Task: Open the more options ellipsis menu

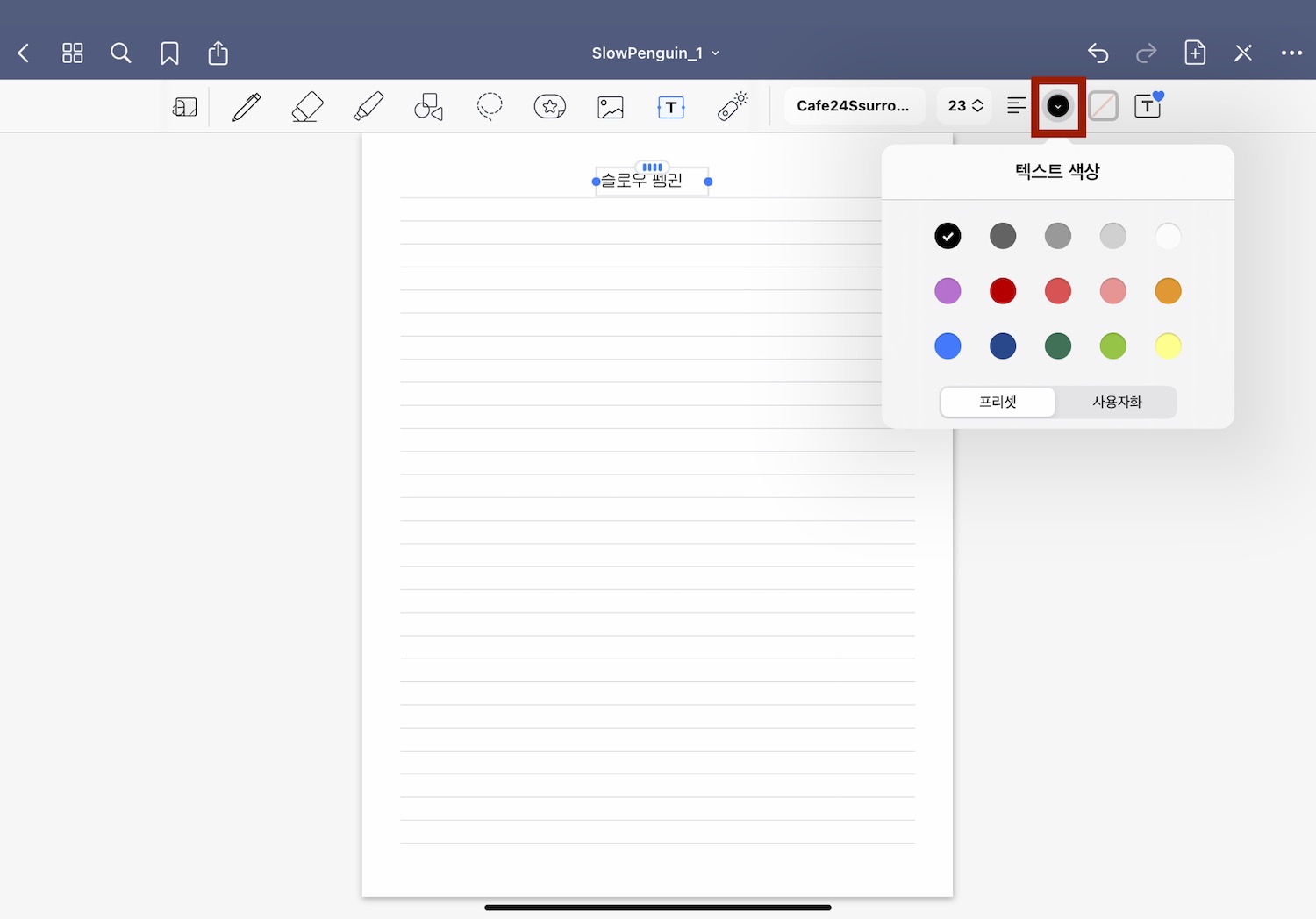Action: coord(1291,53)
